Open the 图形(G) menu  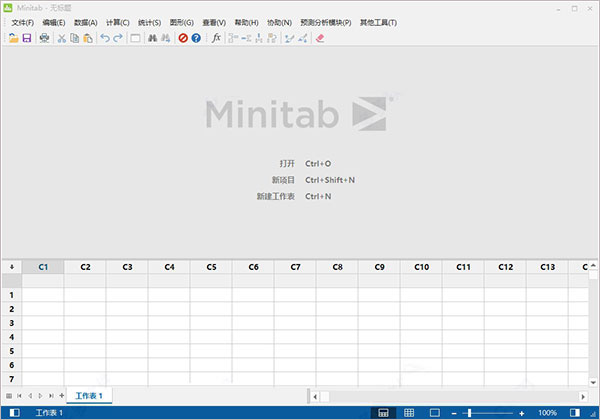pyautogui.click(x=181, y=23)
